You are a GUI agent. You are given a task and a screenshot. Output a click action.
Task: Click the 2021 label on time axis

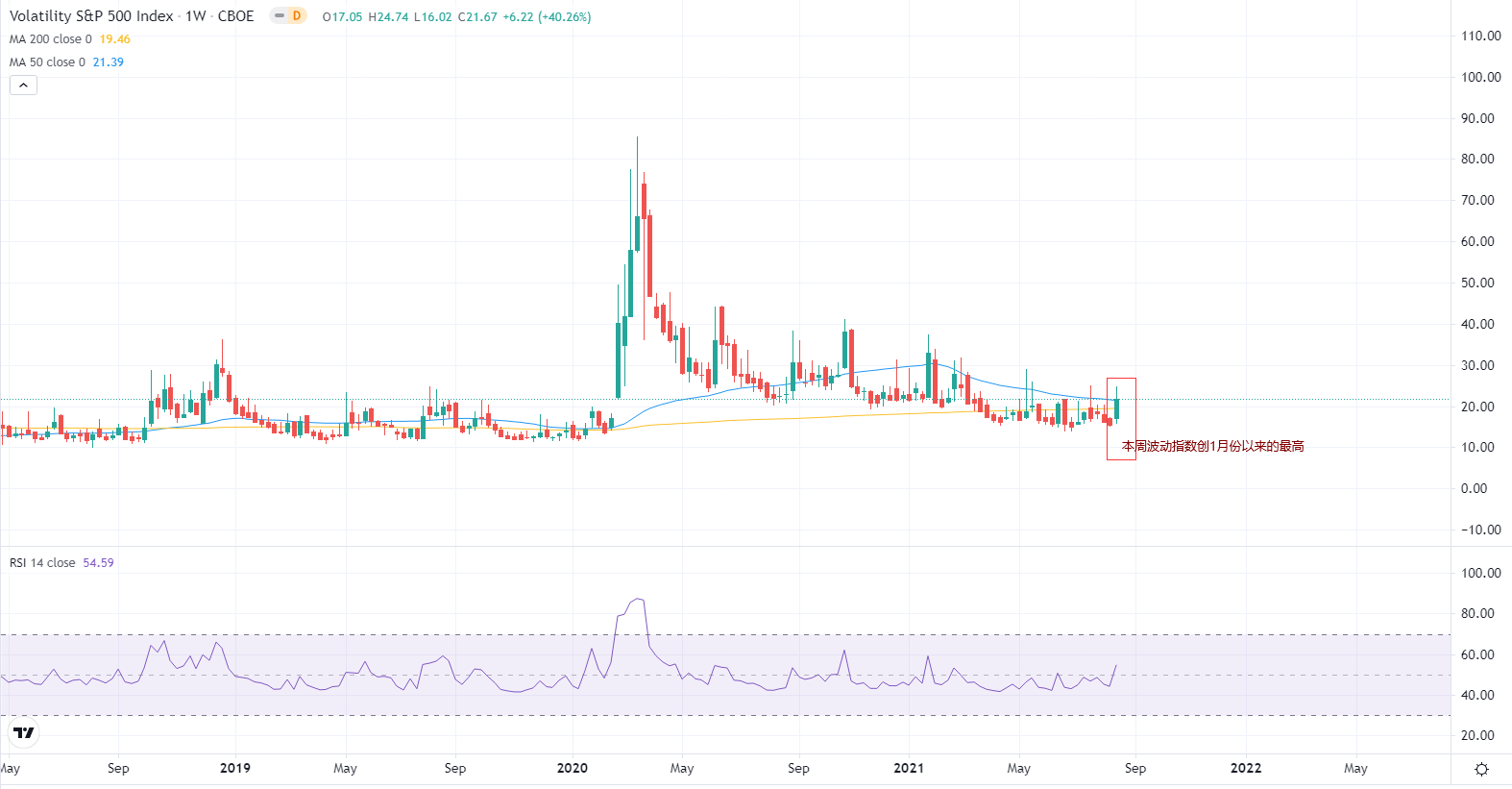click(x=909, y=768)
